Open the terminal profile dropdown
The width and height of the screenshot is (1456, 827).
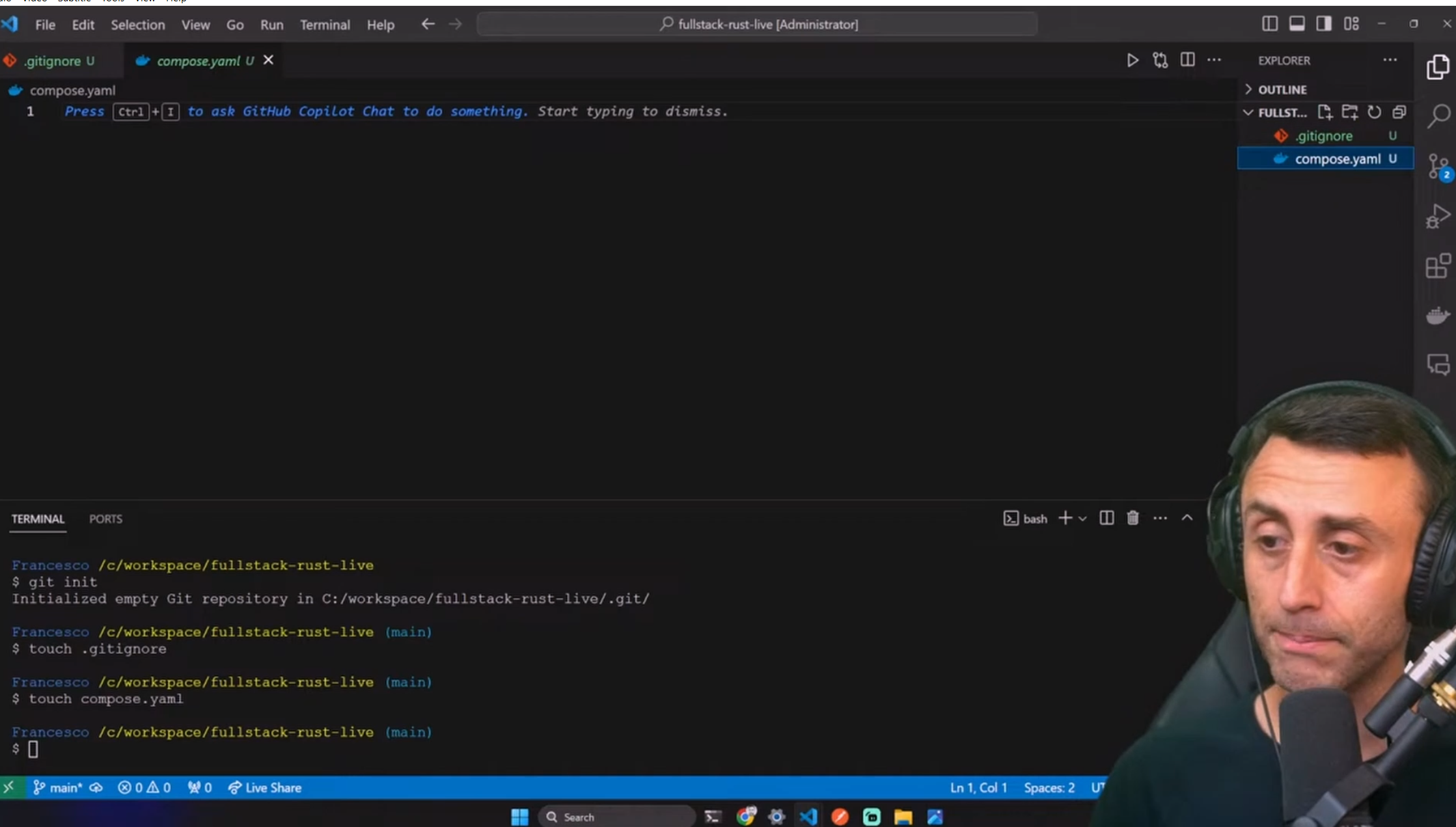click(x=1083, y=518)
